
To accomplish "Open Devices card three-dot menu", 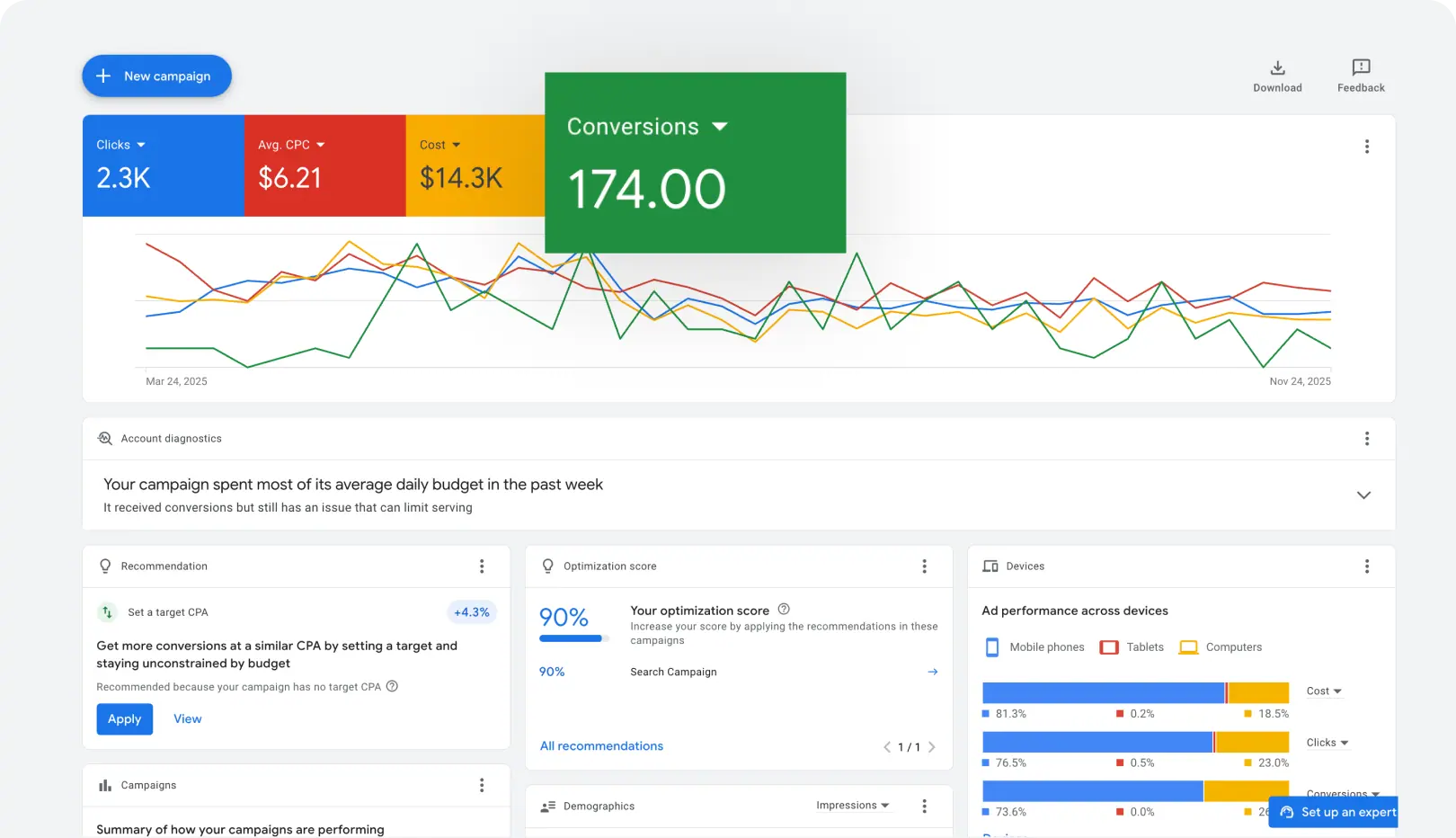I will point(1367,566).
